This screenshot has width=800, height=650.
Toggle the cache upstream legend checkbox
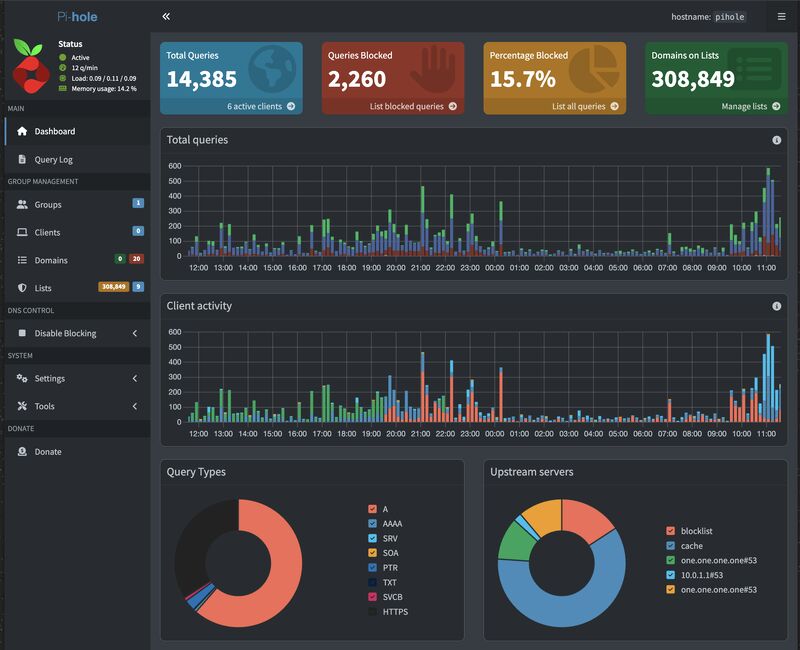point(670,545)
